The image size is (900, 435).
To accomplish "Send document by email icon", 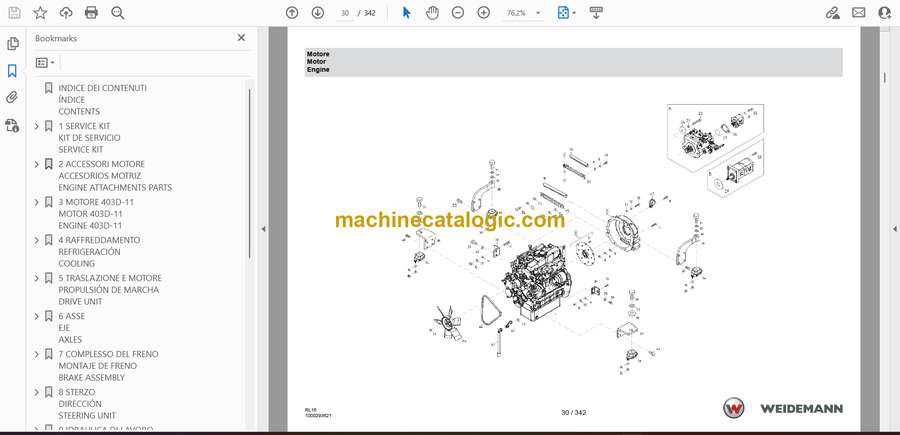I will pyautogui.click(x=859, y=13).
